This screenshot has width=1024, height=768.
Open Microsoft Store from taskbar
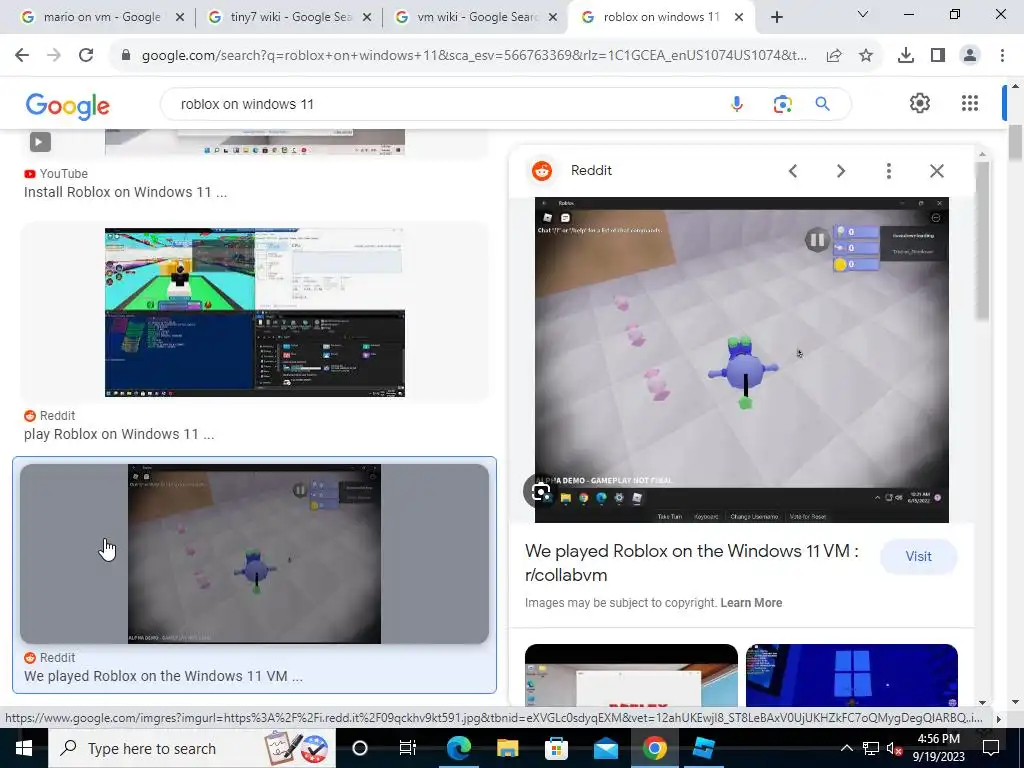[x=556, y=748]
